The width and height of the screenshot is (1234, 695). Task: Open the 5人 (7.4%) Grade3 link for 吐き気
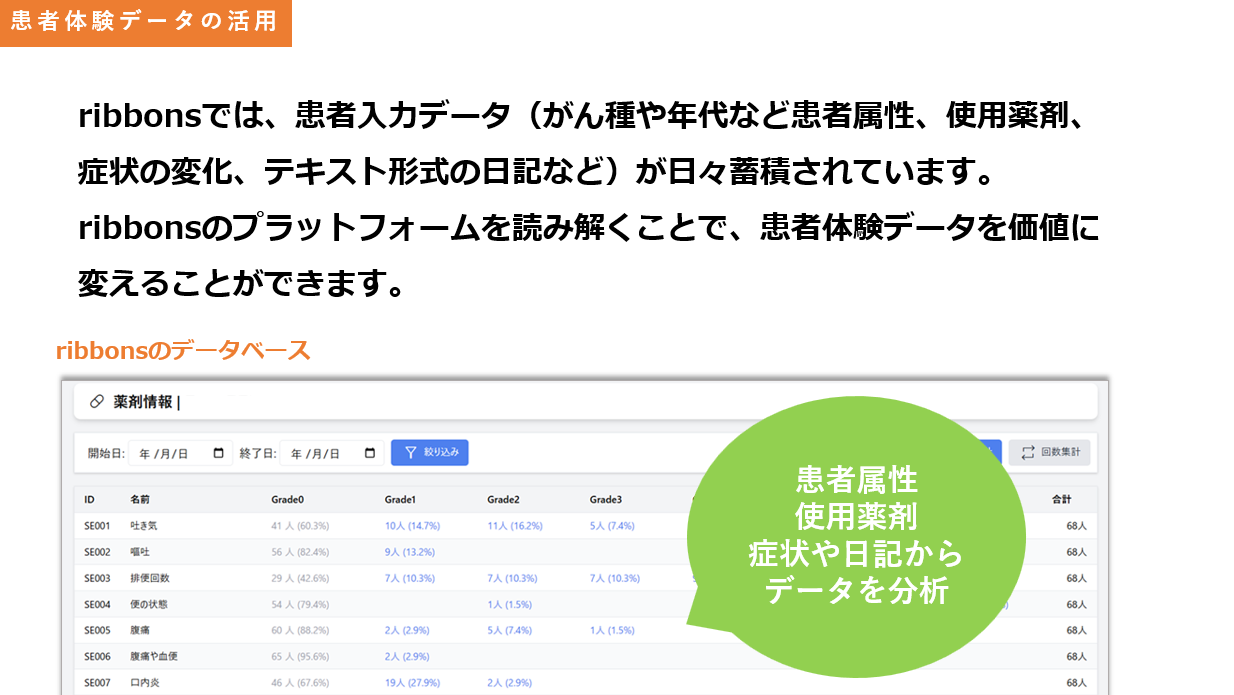tap(612, 525)
